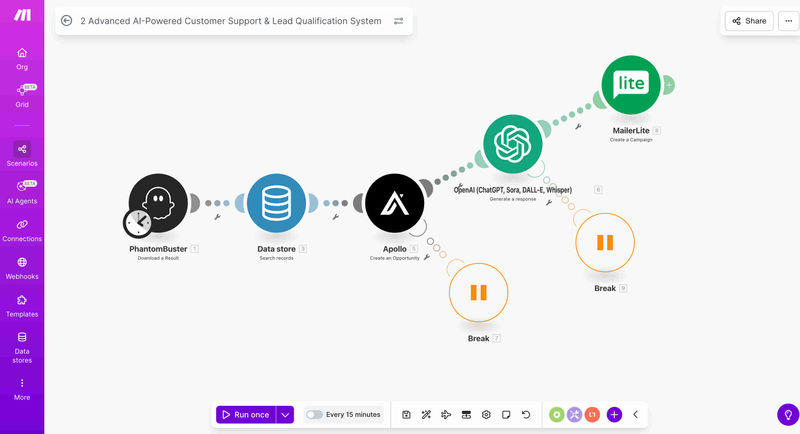
Task: Select the OpenAI module
Action: [x=513, y=144]
